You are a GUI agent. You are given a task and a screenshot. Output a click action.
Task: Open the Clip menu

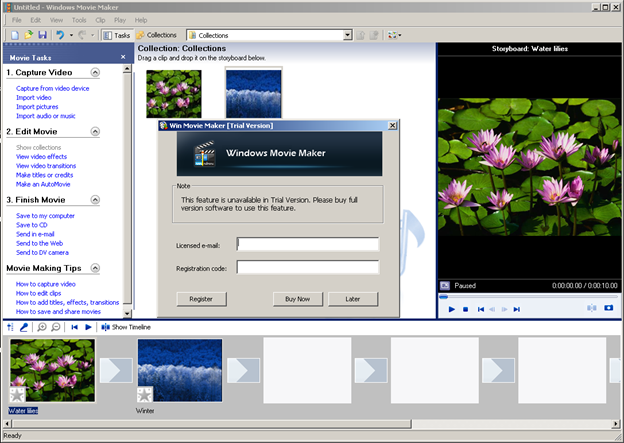(101, 20)
